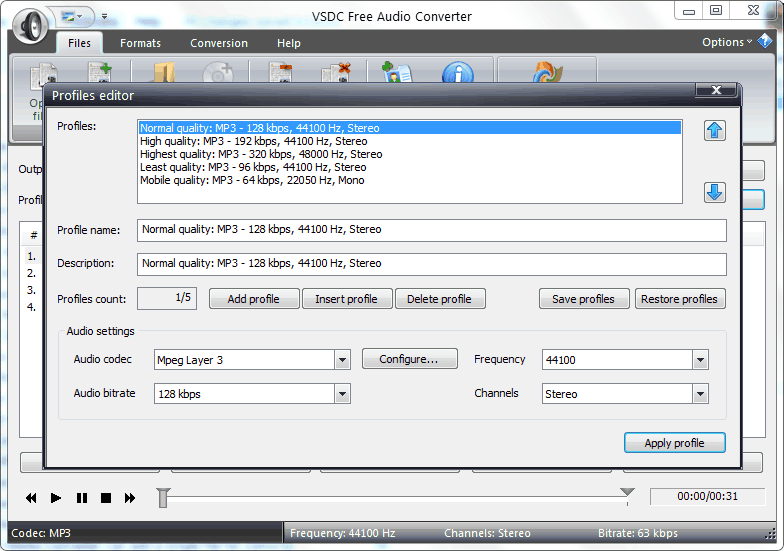Open the Help tab

pos(288,43)
